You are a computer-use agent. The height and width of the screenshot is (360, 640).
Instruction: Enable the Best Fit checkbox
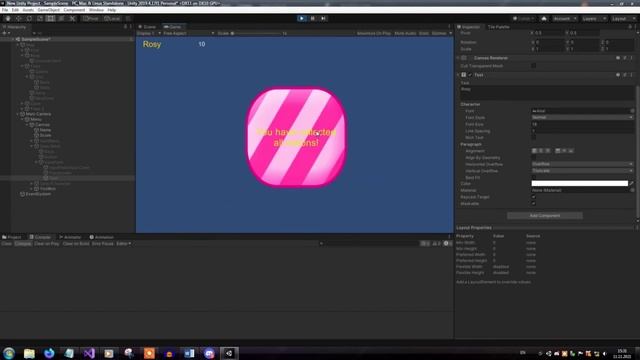(x=534, y=178)
